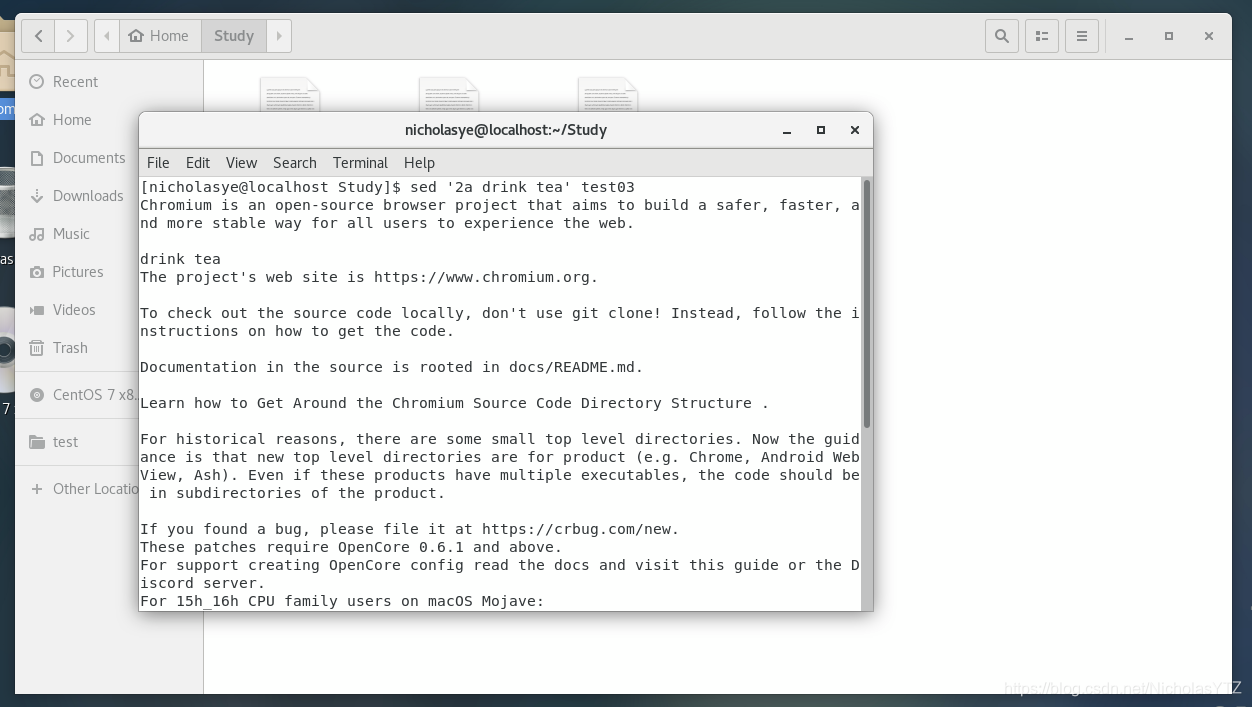Open the Terminal menu
The image size is (1252, 707).
(360, 163)
